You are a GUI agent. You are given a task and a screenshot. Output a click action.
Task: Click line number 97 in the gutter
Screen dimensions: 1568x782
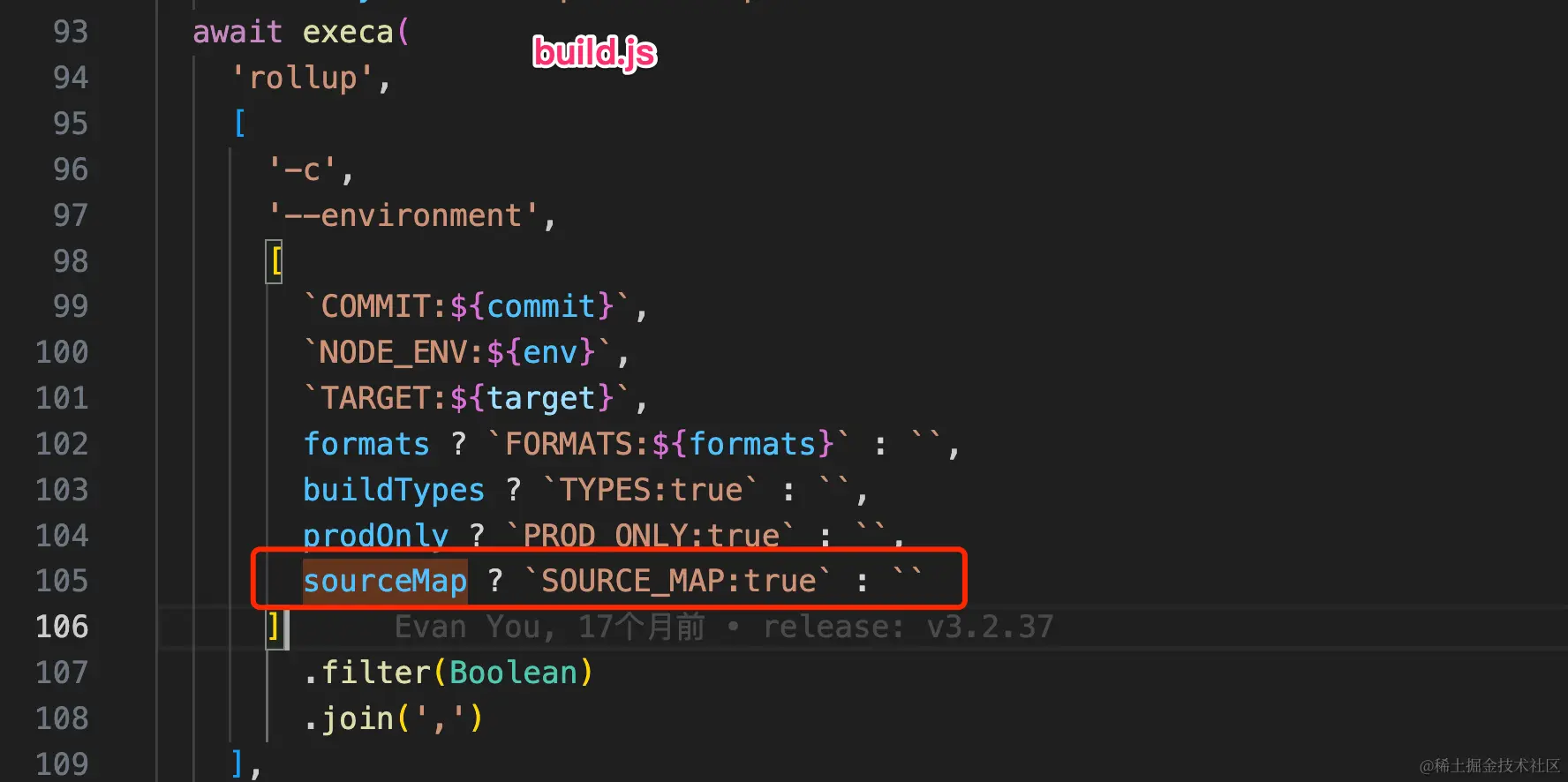tap(71, 215)
